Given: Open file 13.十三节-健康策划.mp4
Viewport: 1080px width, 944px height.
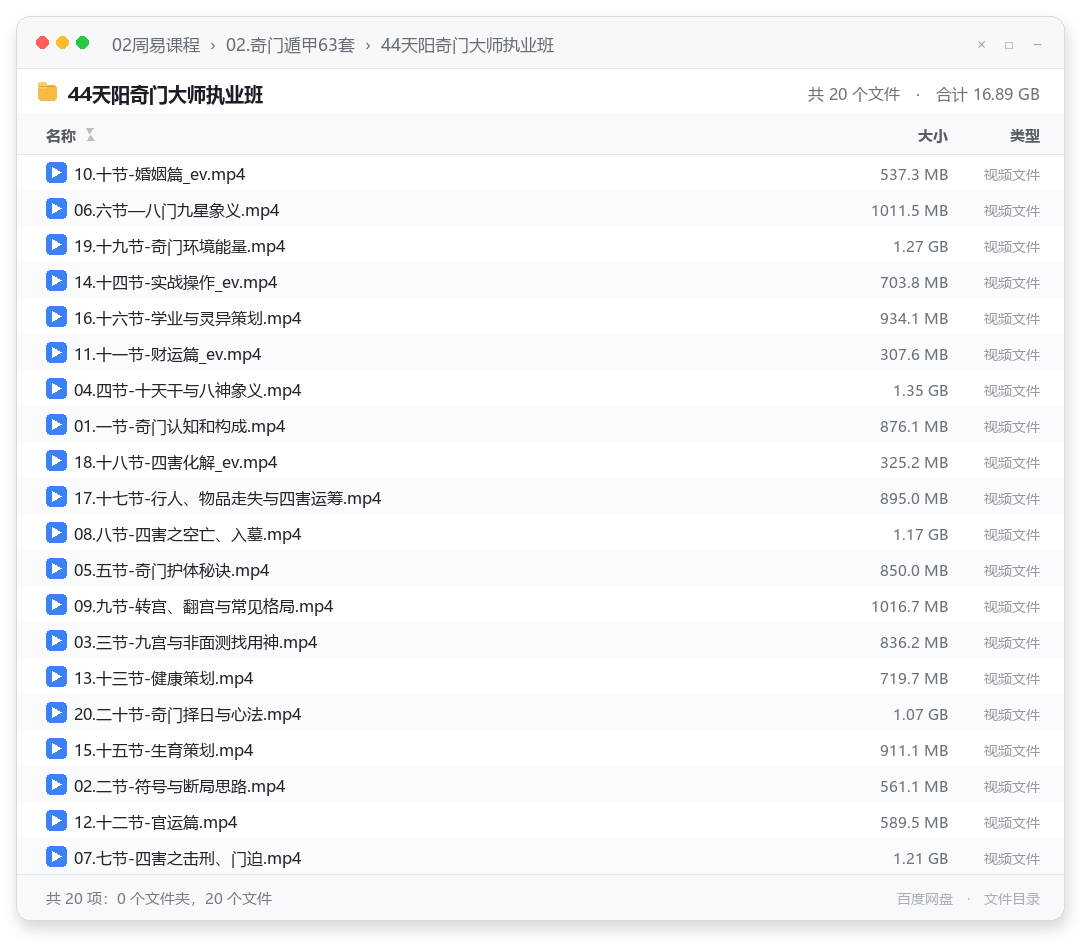Looking at the screenshot, I should click(163, 678).
